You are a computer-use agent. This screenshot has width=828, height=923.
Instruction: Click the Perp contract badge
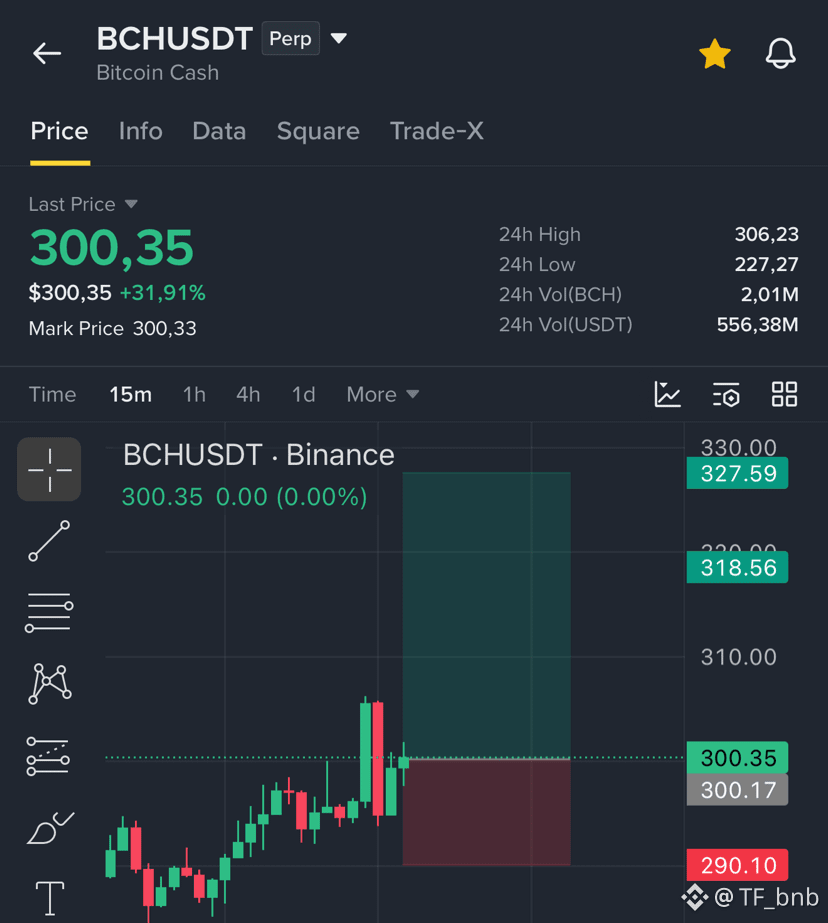click(291, 38)
